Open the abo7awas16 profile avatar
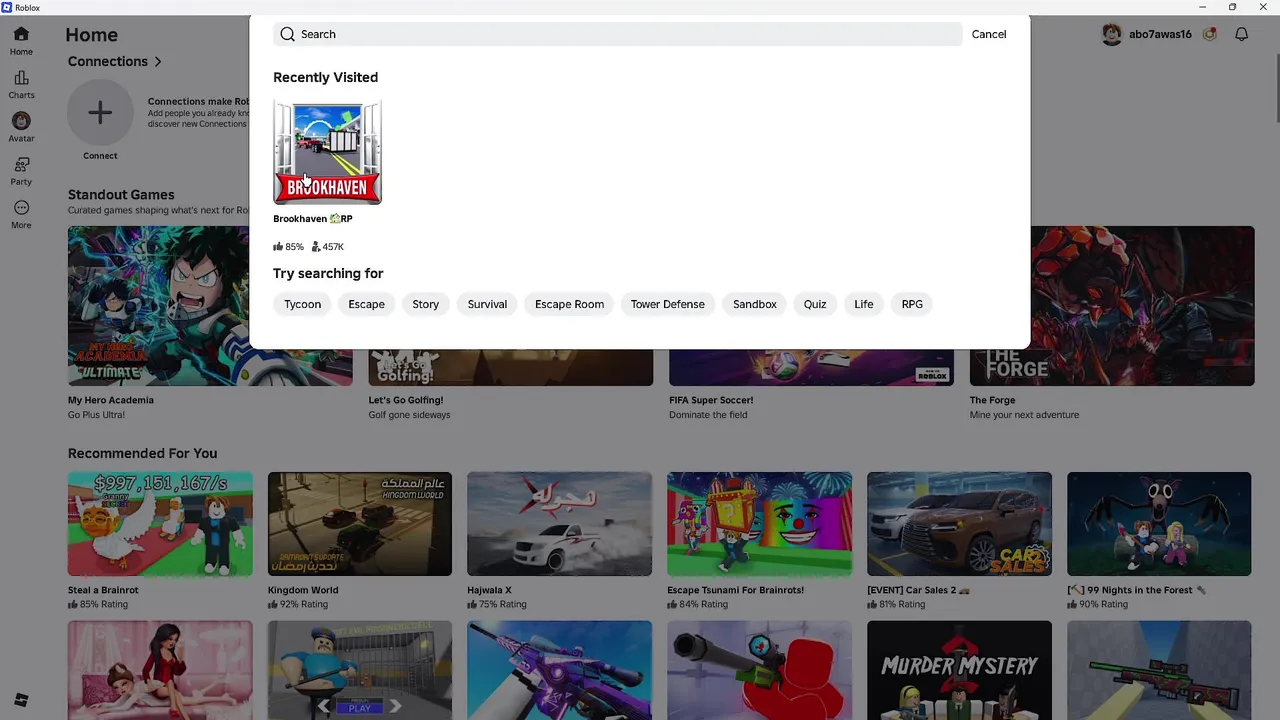 click(1112, 34)
